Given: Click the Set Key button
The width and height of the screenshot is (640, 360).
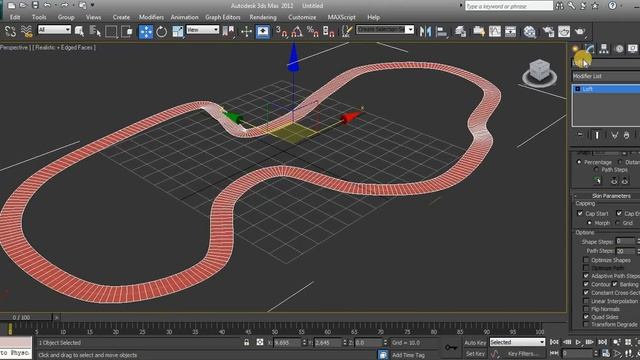Looking at the screenshot, I should pyautogui.click(x=476, y=353).
